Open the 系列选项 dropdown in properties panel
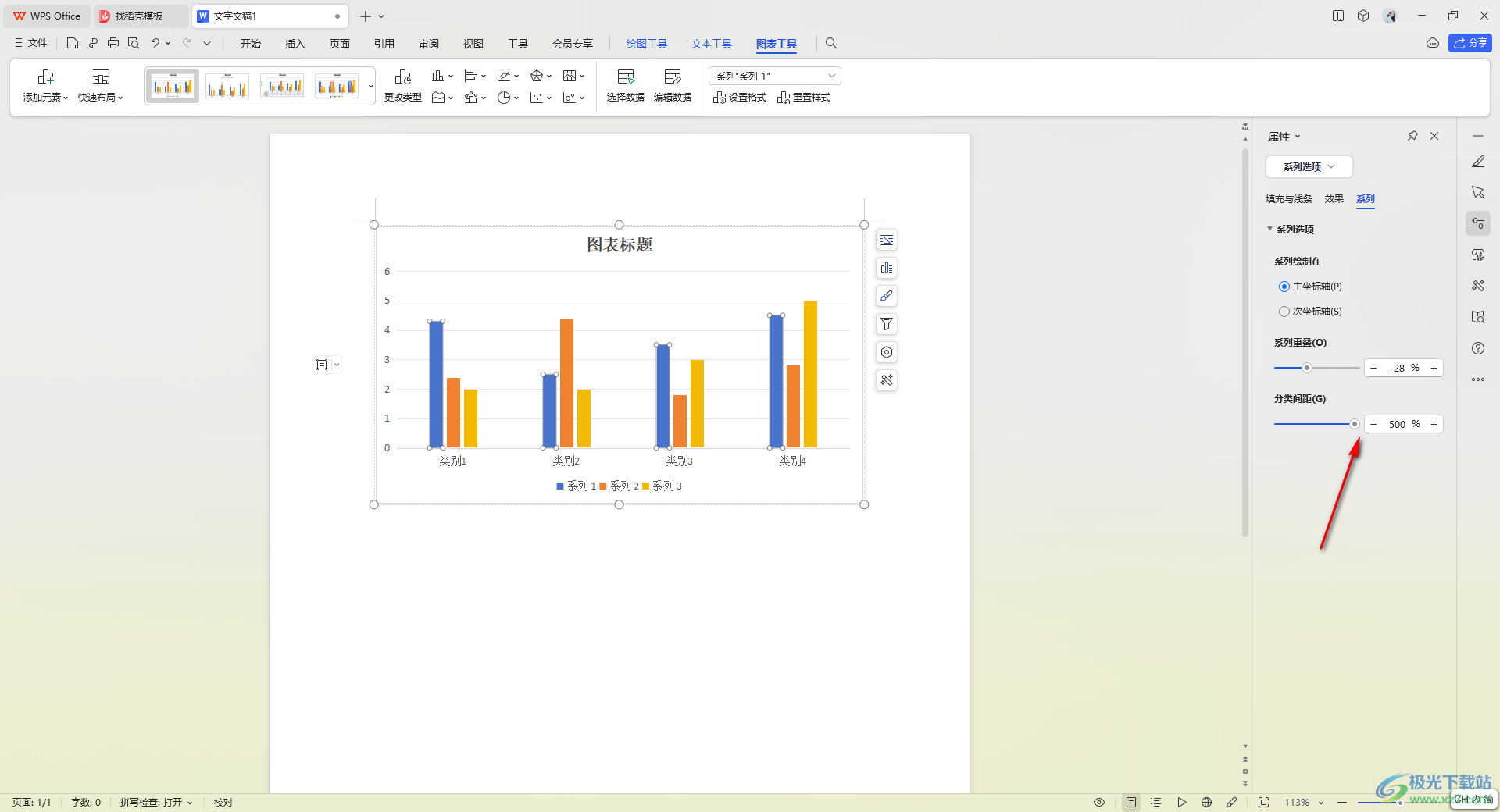 coord(1309,167)
